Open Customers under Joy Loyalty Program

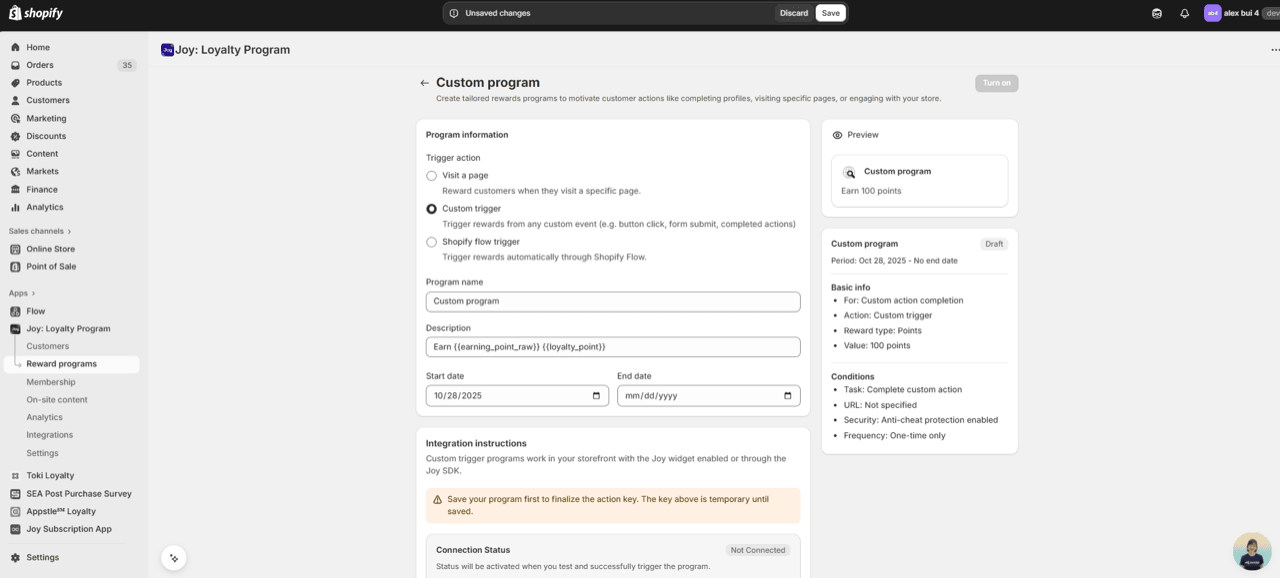48,346
